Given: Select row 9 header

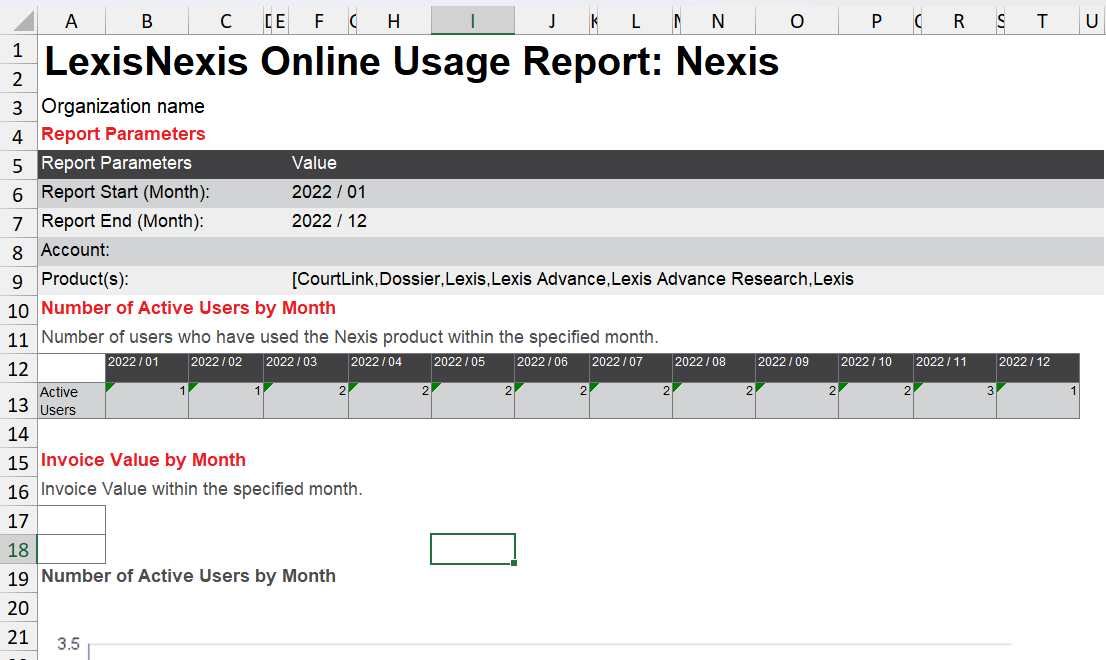Looking at the screenshot, I should click(x=18, y=281).
